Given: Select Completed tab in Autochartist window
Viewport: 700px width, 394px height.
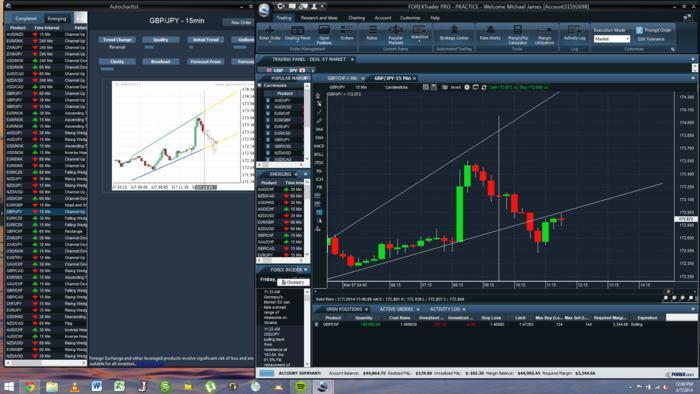Looking at the screenshot, I should 25,19.
